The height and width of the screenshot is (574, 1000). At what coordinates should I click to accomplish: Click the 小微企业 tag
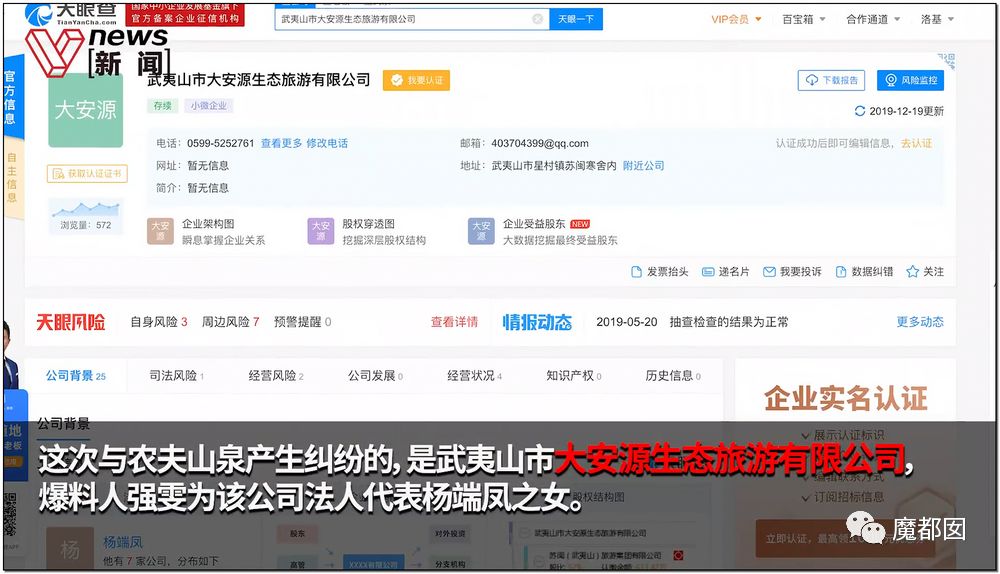point(209,106)
